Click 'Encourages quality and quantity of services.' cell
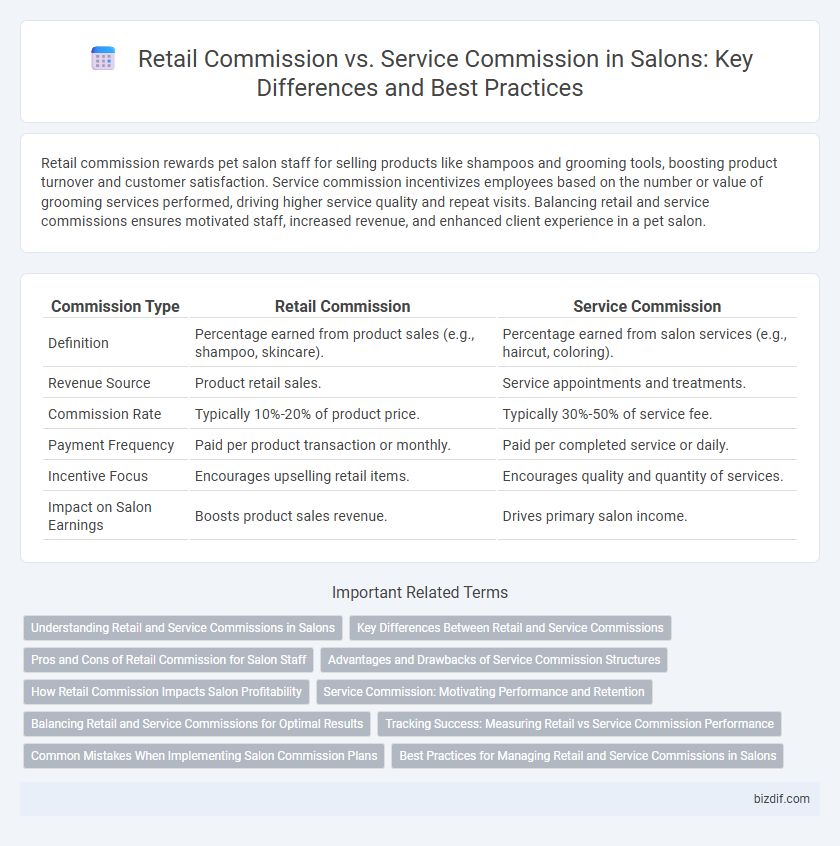Image resolution: width=840 pixels, height=846 pixels. point(647,476)
